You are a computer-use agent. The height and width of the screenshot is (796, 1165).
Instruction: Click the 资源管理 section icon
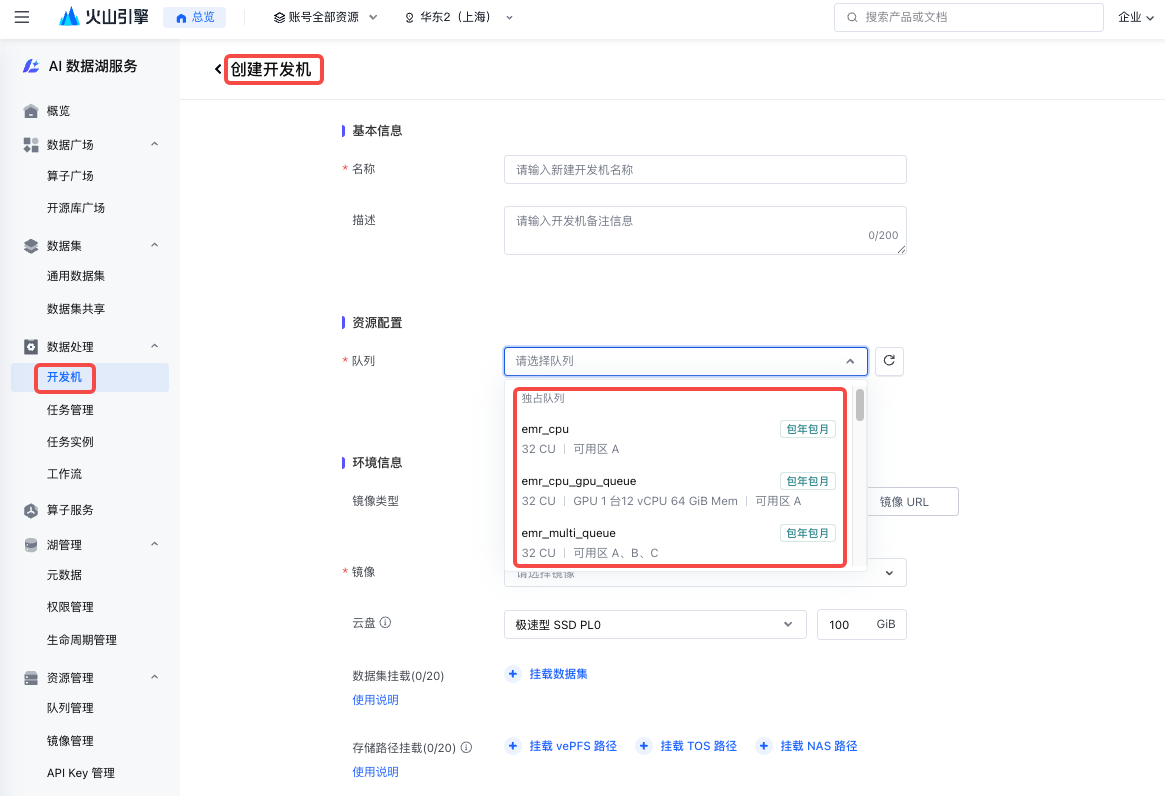coord(30,678)
